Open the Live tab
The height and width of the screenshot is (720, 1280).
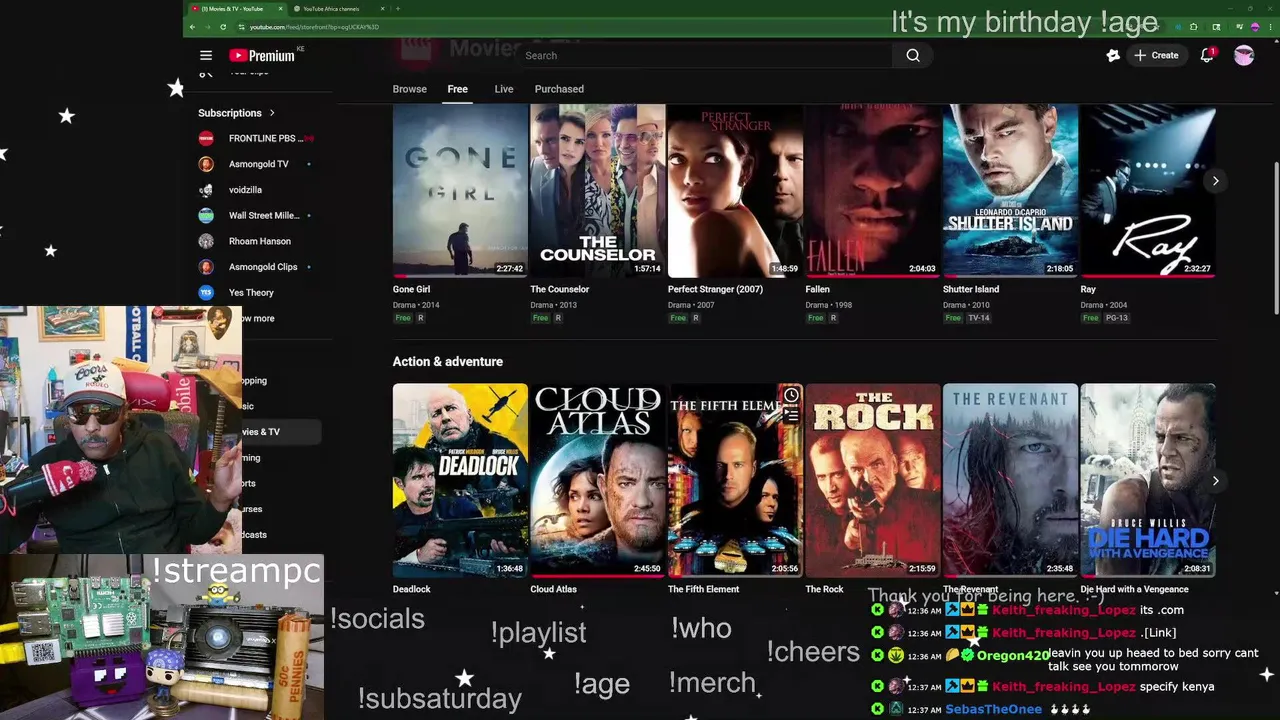(504, 89)
